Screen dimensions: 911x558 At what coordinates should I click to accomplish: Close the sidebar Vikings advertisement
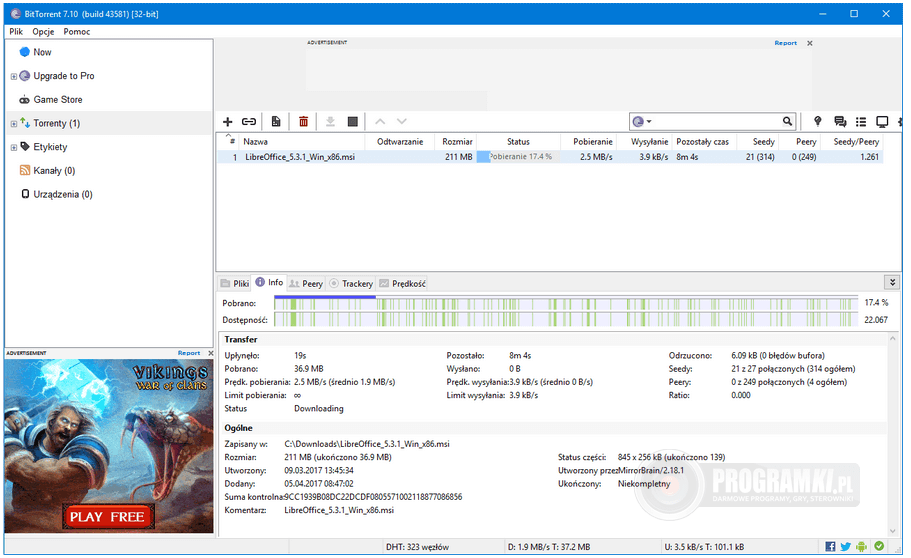click(x=210, y=353)
